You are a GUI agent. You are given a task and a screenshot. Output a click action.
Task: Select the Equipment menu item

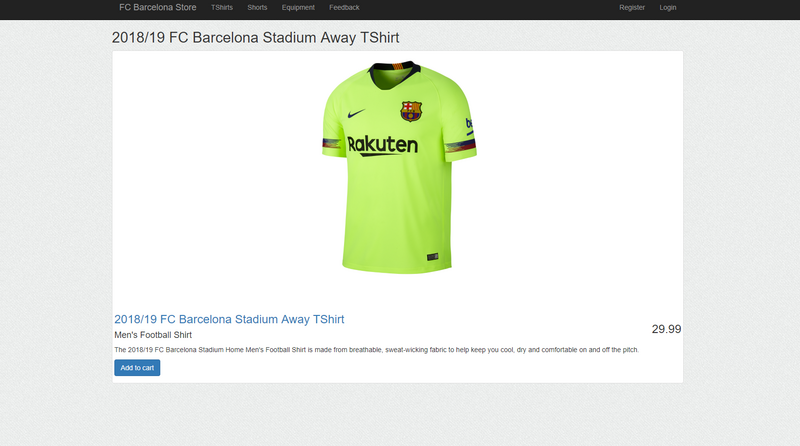pyautogui.click(x=298, y=8)
